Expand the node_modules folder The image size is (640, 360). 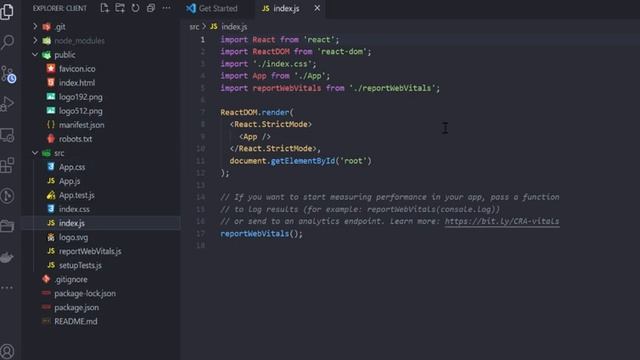click(x=35, y=40)
